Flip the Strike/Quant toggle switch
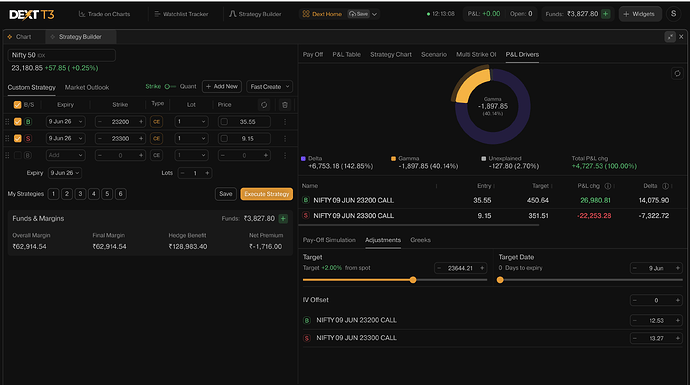690x385 pixels. pos(170,87)
